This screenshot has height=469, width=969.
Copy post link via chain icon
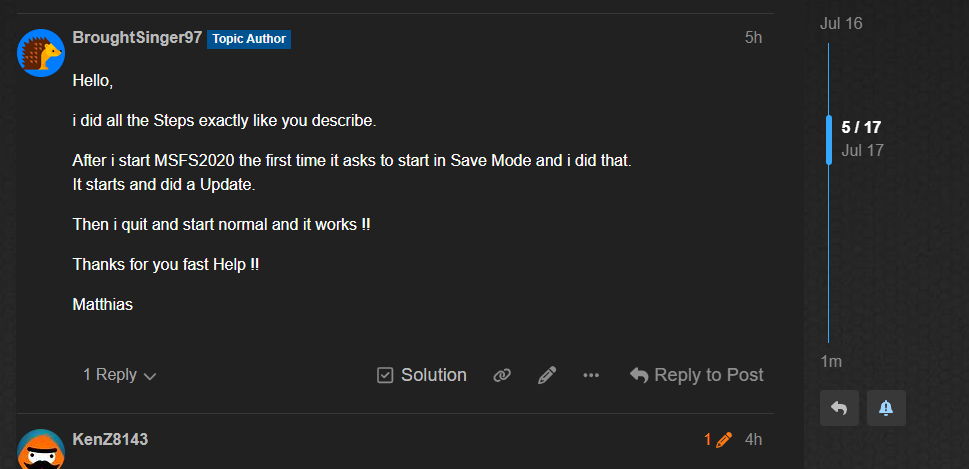(502, 375)
